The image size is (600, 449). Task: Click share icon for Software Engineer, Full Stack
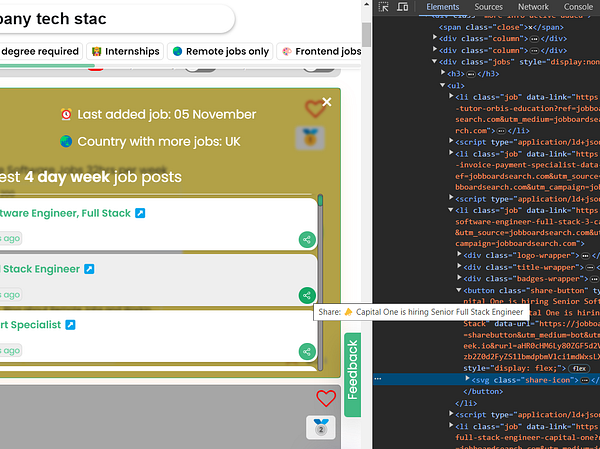(x=307, y=240)
